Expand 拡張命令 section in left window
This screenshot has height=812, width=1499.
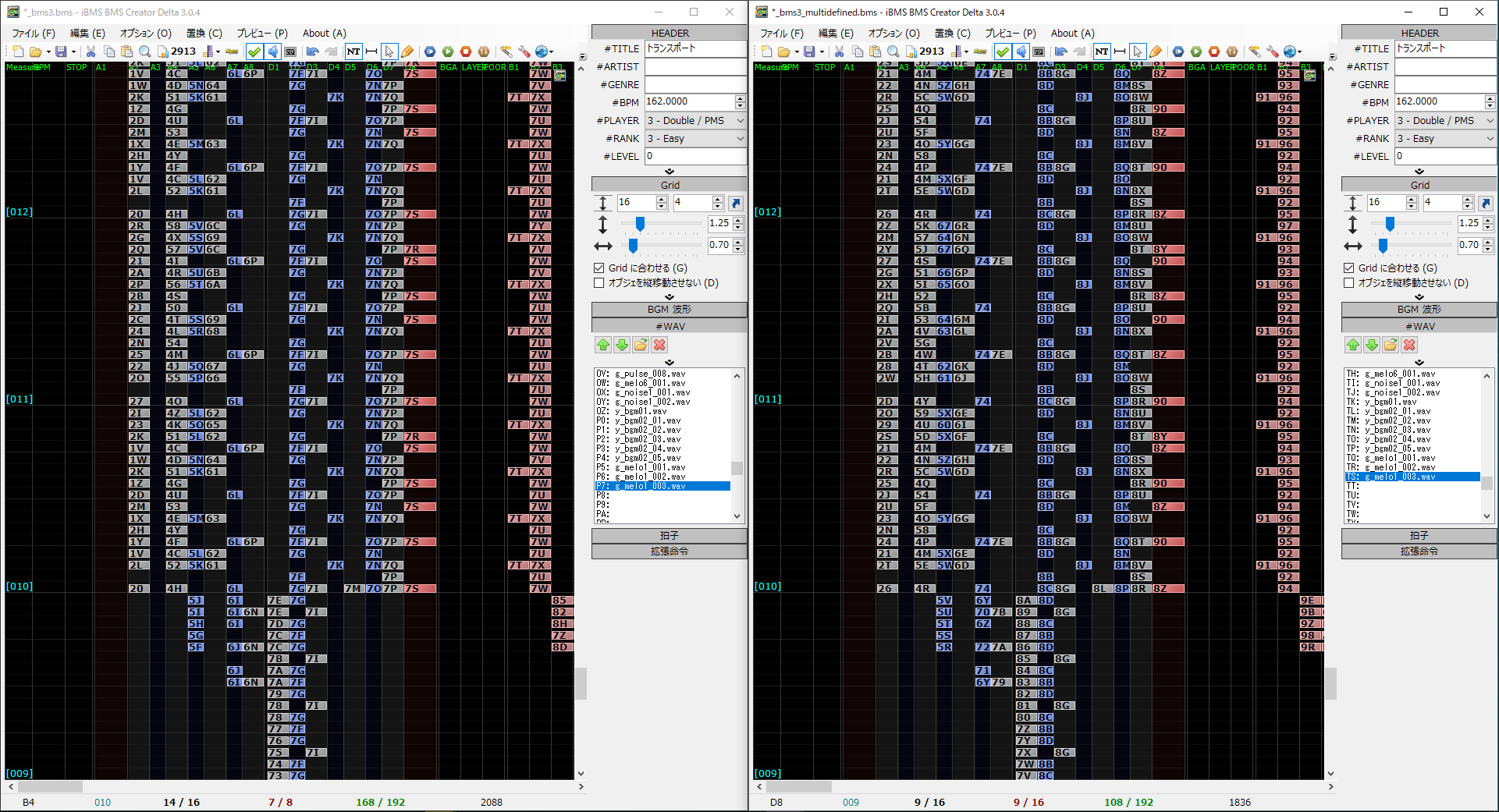[x=670, y=551]
